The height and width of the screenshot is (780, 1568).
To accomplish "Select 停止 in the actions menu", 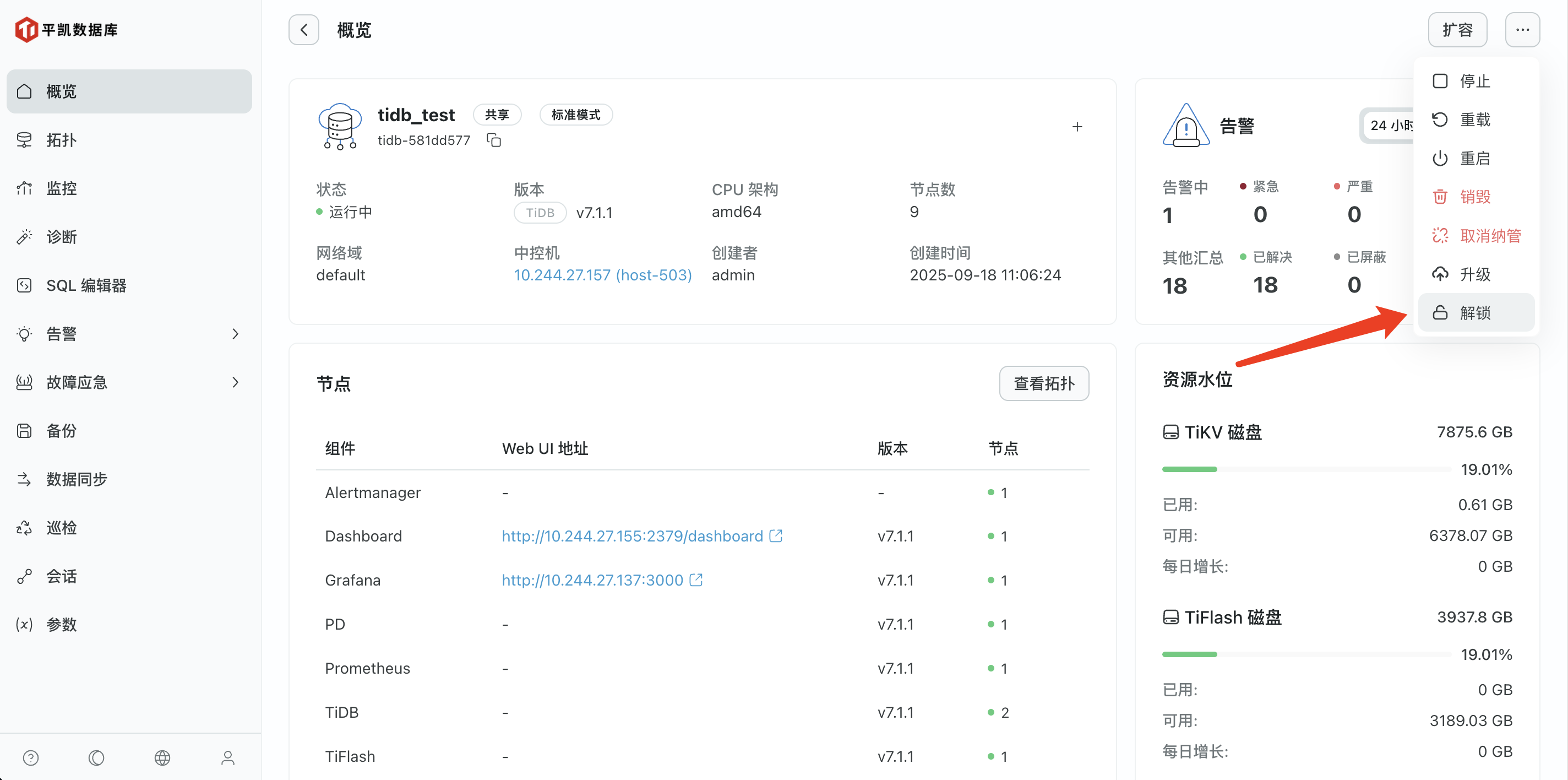I will click(1475, 81).
